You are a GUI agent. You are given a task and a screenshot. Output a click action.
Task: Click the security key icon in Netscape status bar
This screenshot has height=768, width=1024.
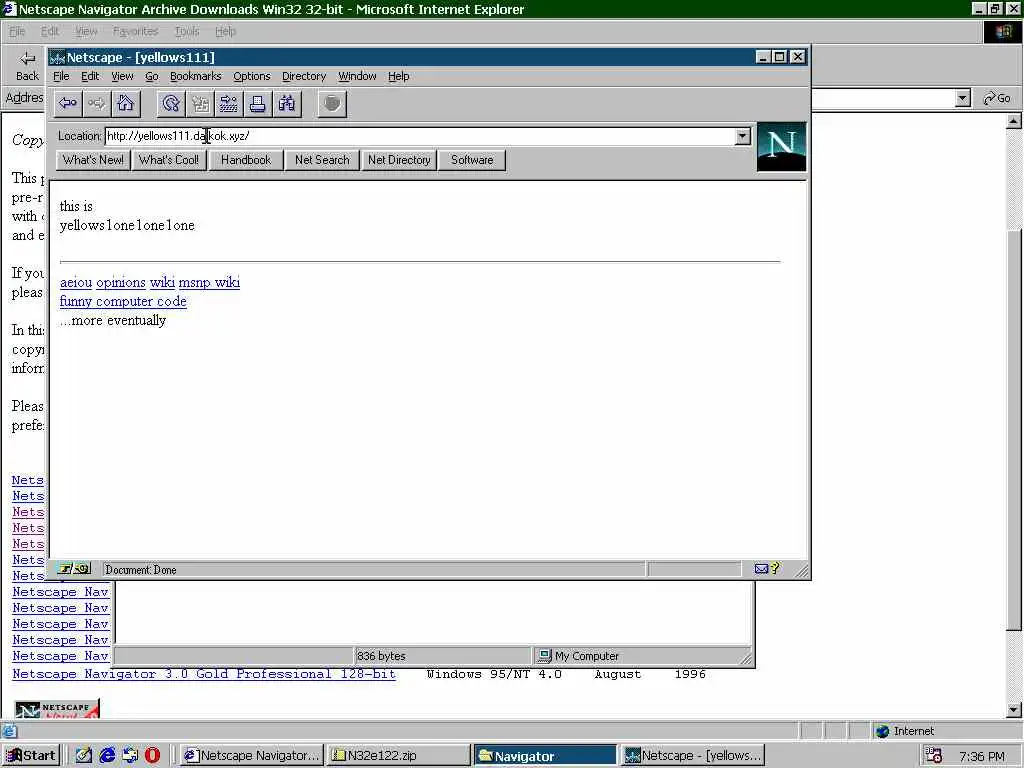(x=72, y=569)
